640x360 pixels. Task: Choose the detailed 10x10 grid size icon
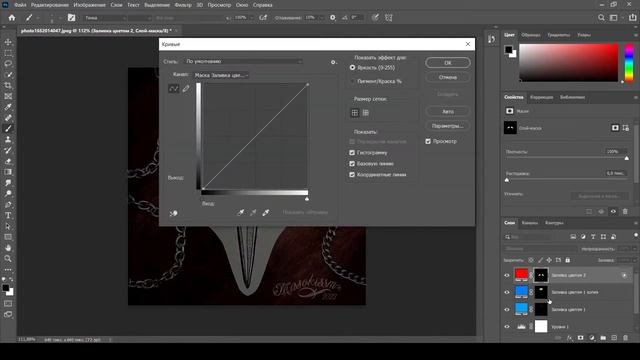click(x=366, y=113)
